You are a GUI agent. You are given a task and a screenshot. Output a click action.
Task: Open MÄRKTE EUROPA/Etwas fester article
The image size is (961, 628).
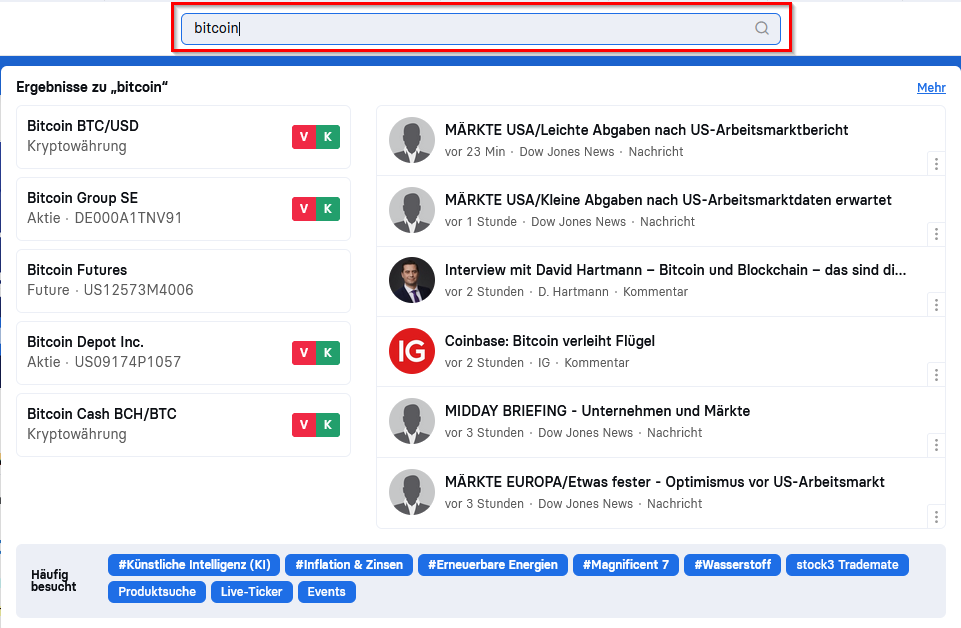(x=665, y=482)
